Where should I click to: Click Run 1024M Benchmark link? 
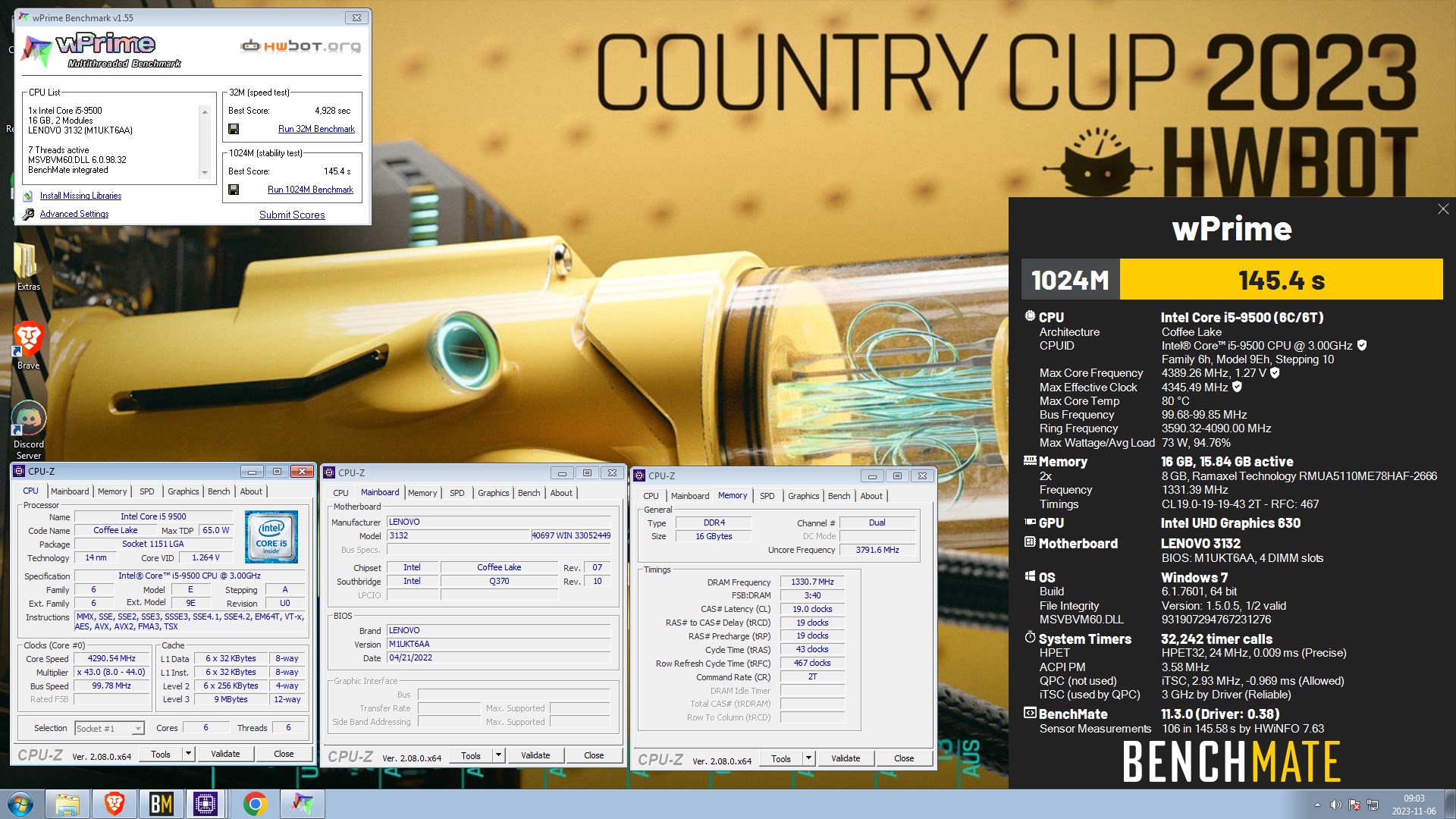tap(310, 190)
